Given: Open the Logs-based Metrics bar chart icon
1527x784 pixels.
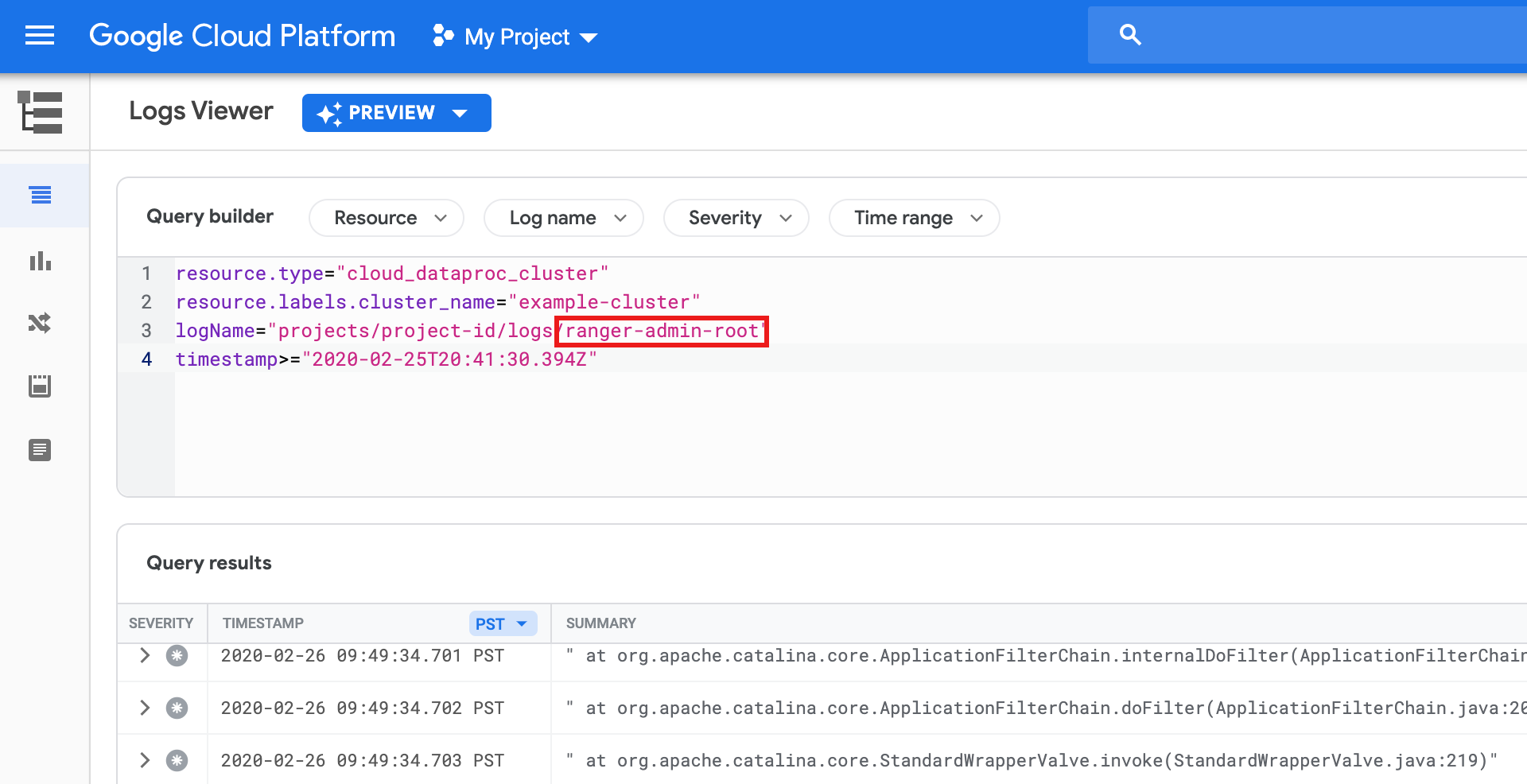Looking at the screenshot, I should [41, 261].
